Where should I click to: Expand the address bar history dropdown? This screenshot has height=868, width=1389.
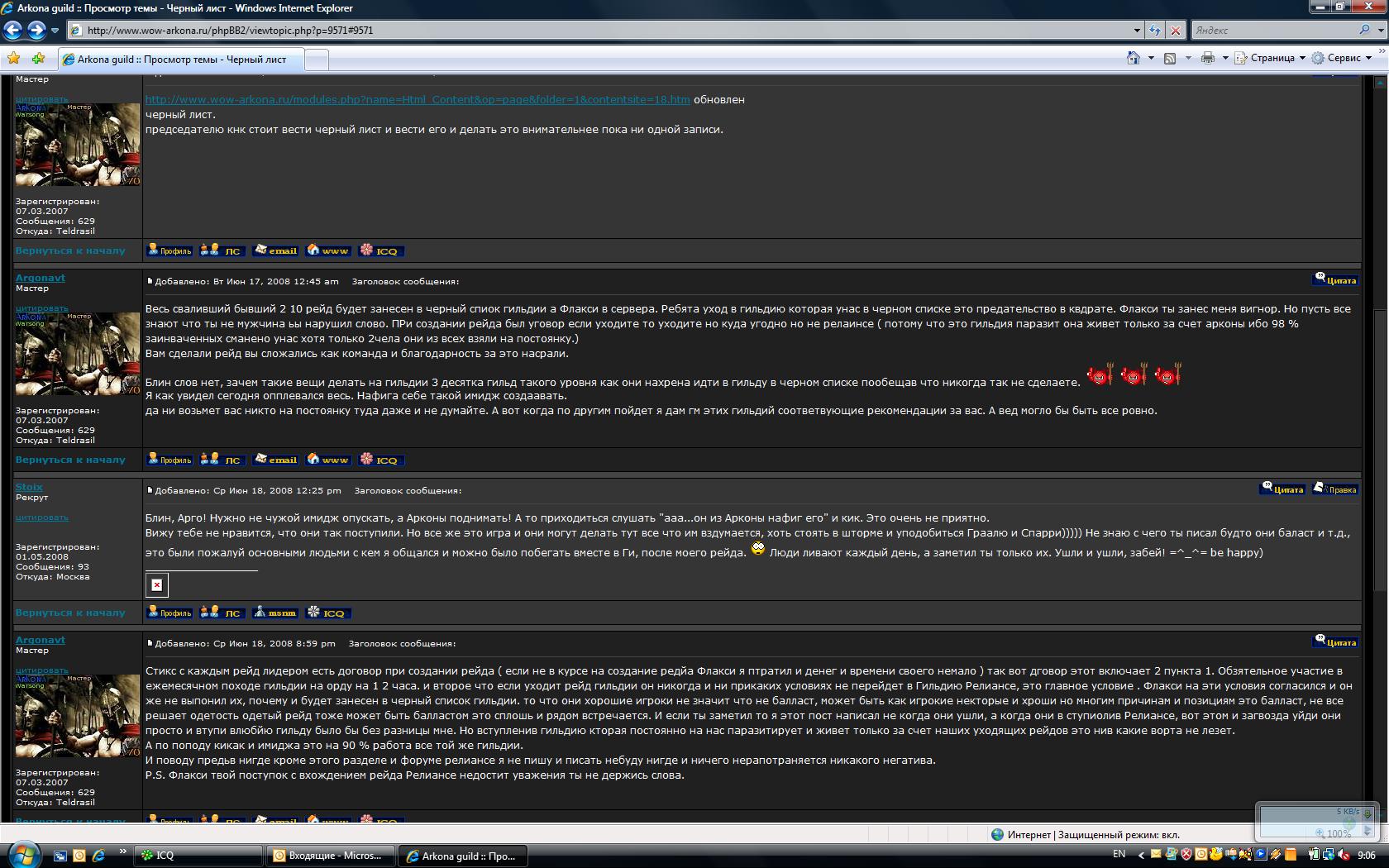[x=1137, y=31]
